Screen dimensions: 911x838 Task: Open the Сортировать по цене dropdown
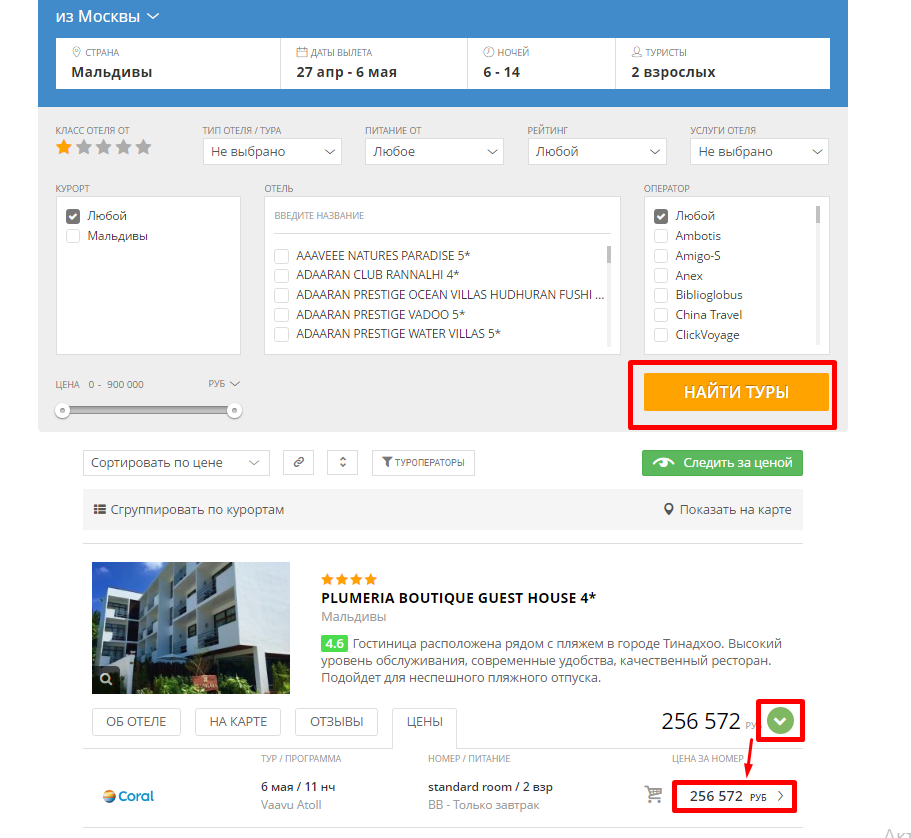(176, 463)
